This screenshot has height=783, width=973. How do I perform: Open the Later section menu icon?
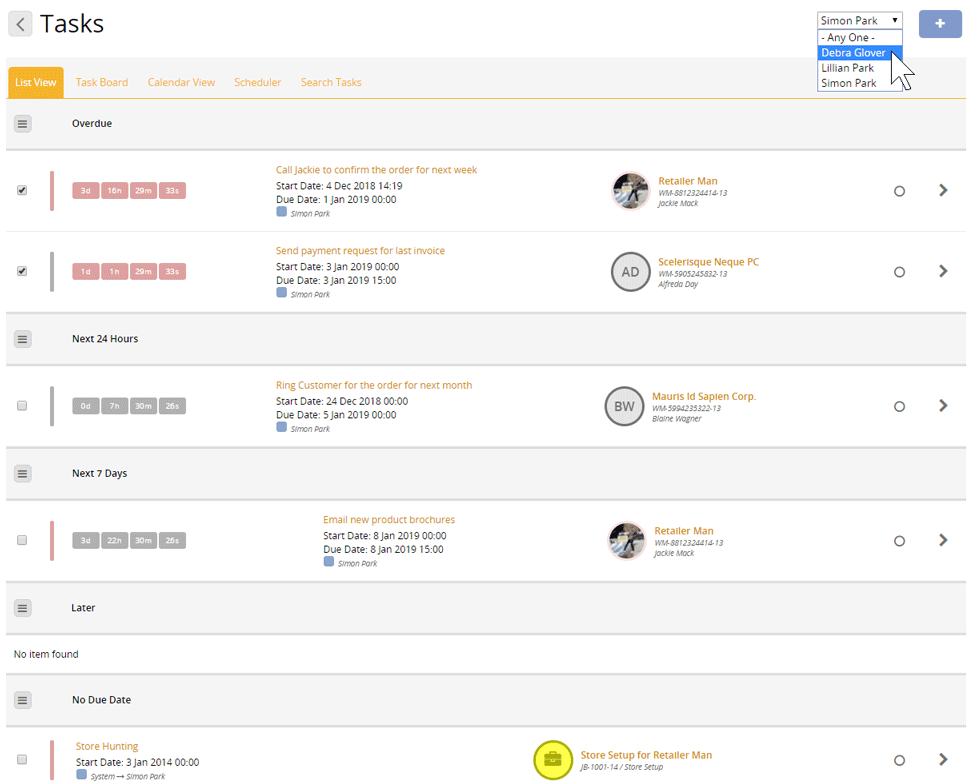(23, 608)
